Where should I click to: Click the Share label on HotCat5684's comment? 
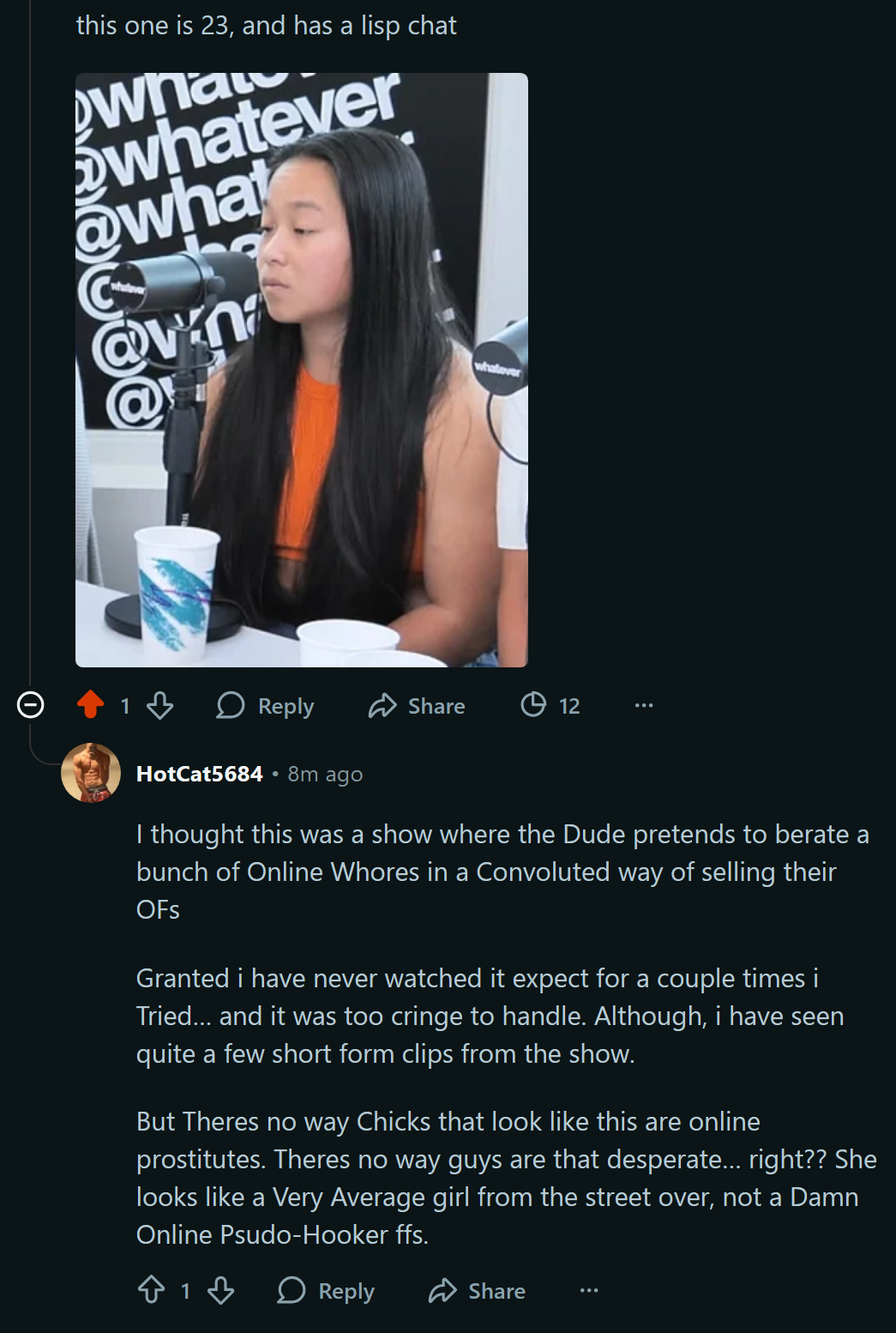coord(496,1291)
